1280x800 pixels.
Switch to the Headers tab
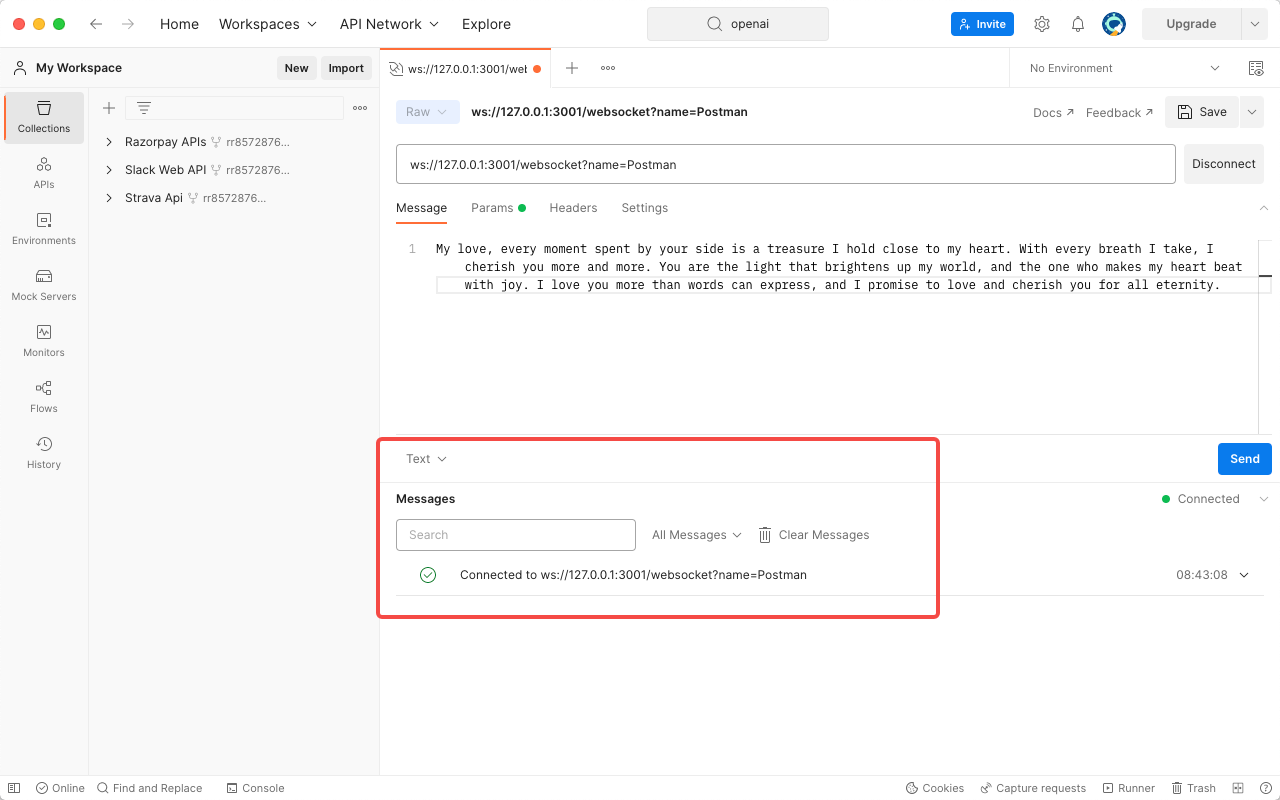(x=573, y=208)
